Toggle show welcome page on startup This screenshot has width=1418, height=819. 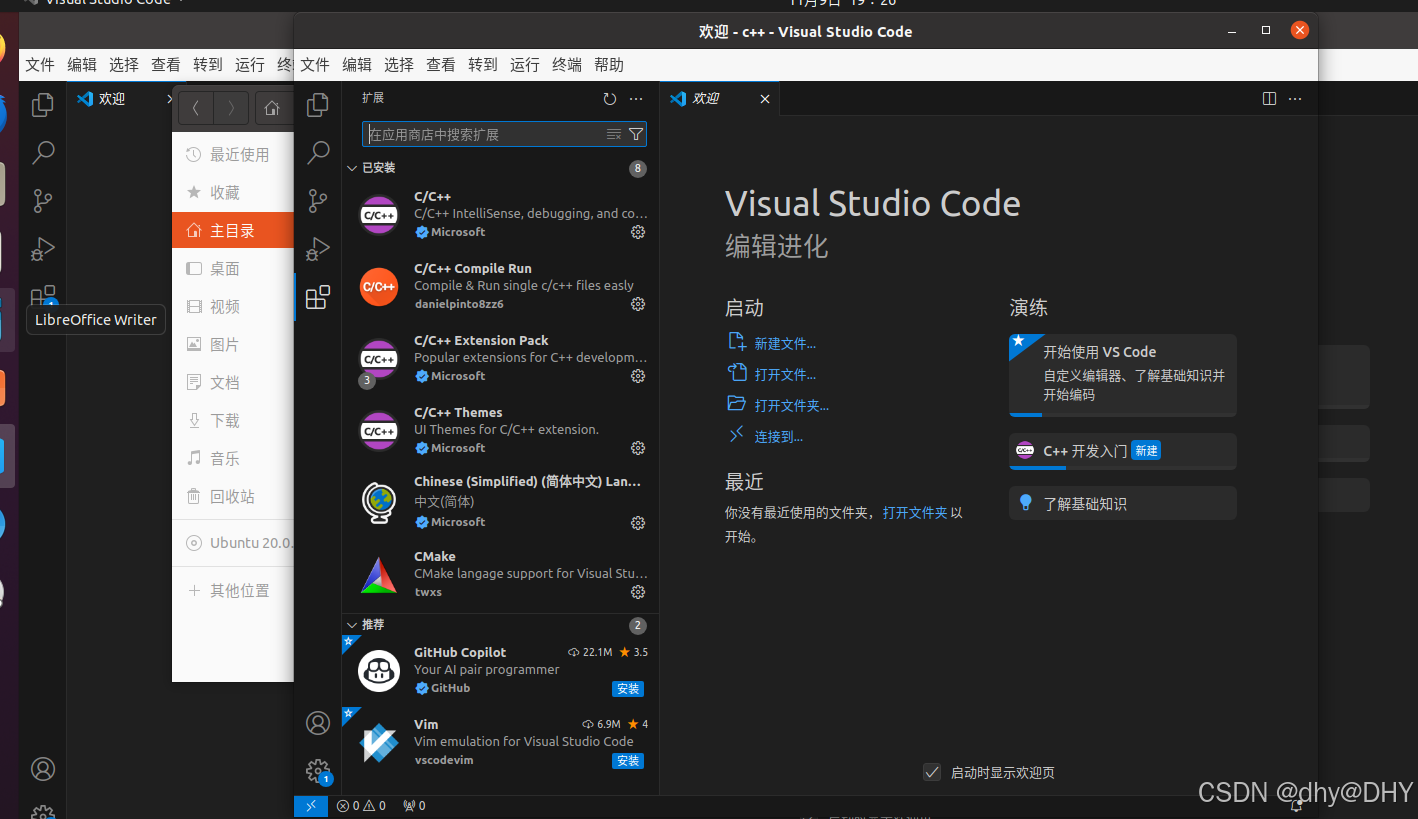coord(932,772)
